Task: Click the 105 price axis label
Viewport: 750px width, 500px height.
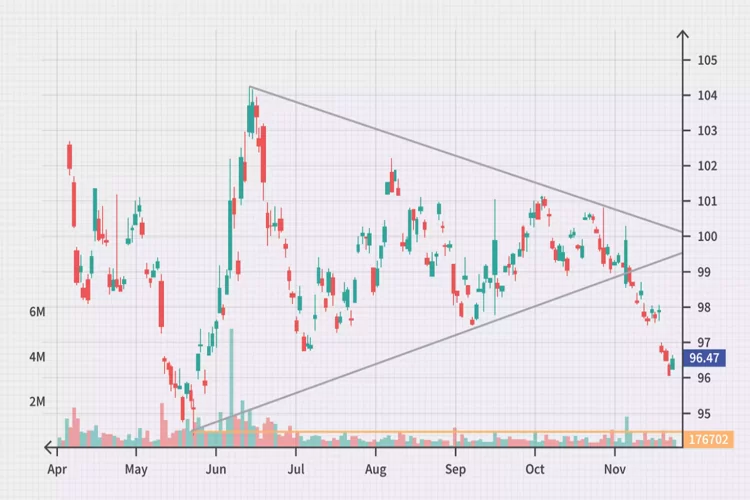Action: click(x=707, y=60)
